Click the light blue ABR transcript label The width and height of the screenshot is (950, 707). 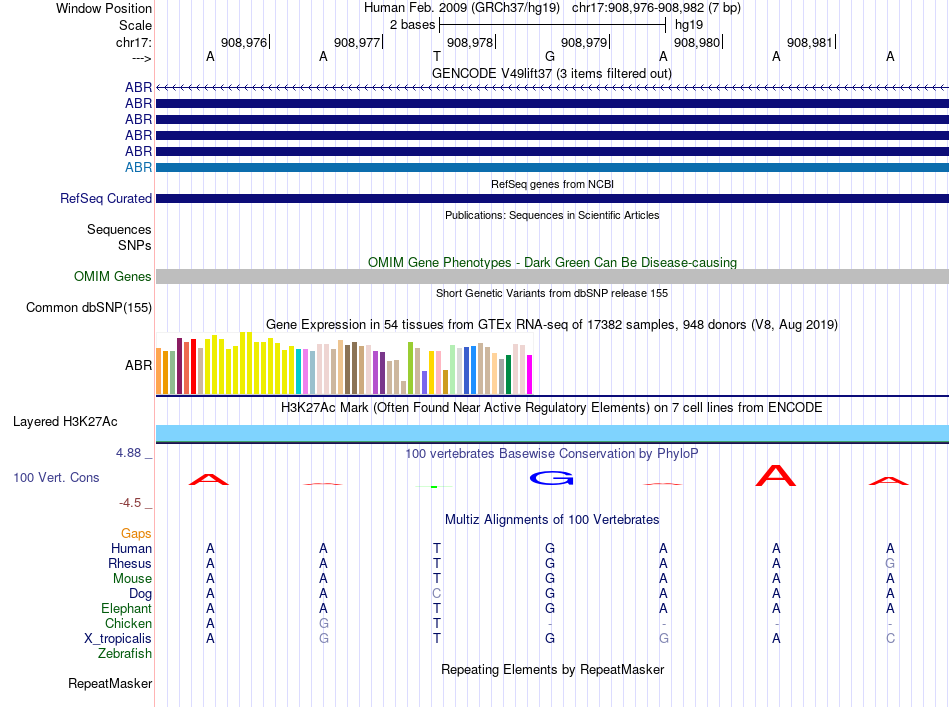pos(138,167)
